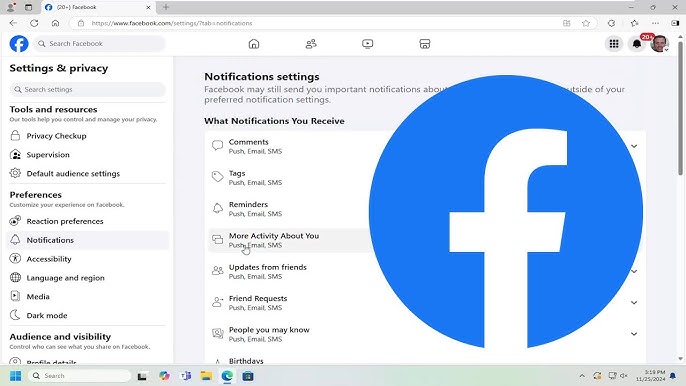Viewport: 686px width, 386px height.
Task: Refresh the page with the reload icon
Action: point(34,23)
